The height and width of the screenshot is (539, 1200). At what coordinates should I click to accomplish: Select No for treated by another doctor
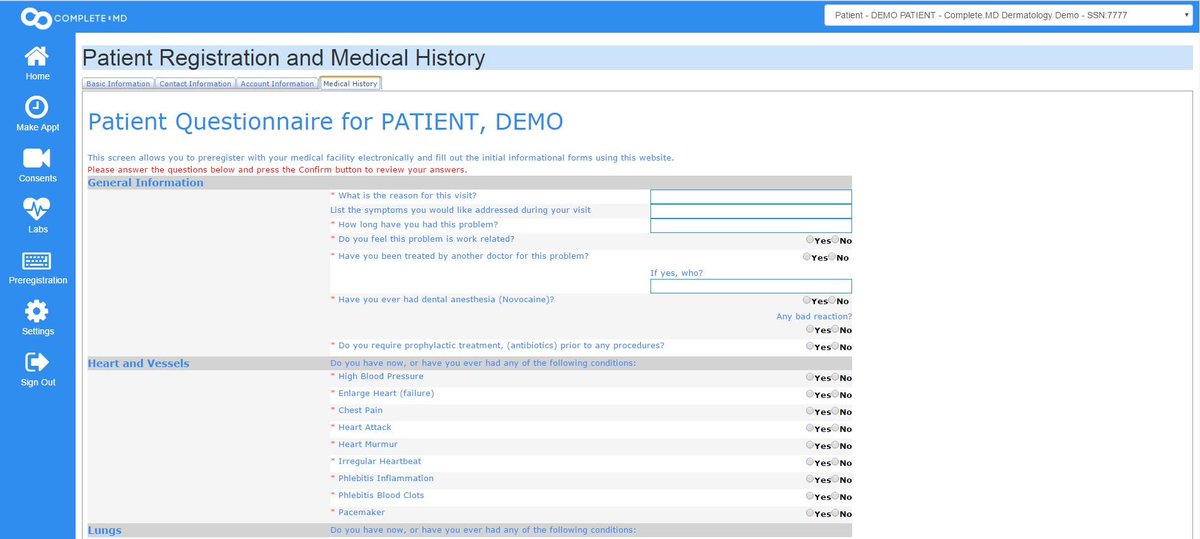point(832,257)
